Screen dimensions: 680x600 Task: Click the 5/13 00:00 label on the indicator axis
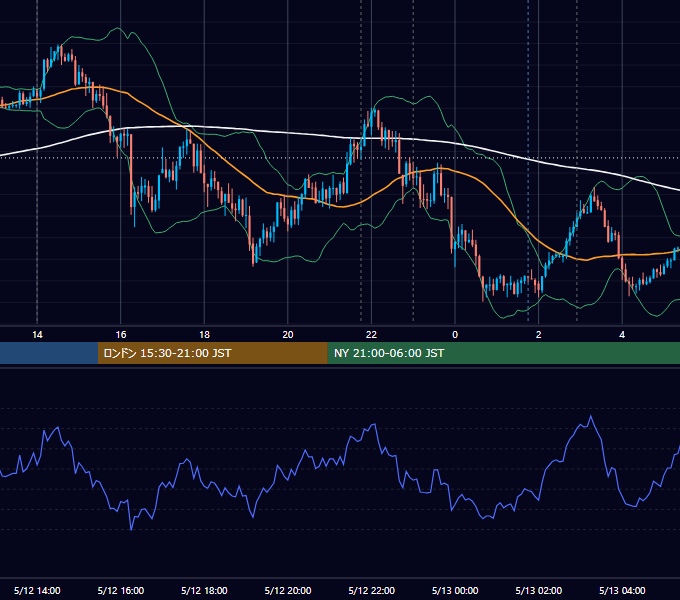coord(455,590)
